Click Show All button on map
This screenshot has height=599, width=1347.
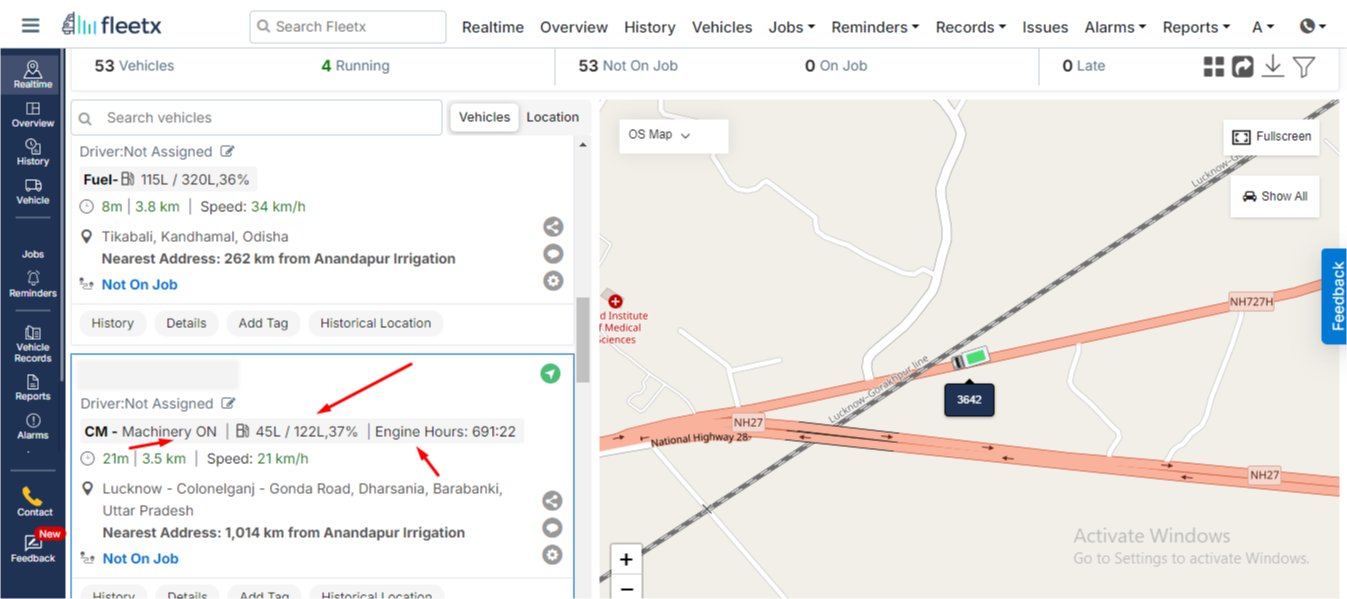1275,196
